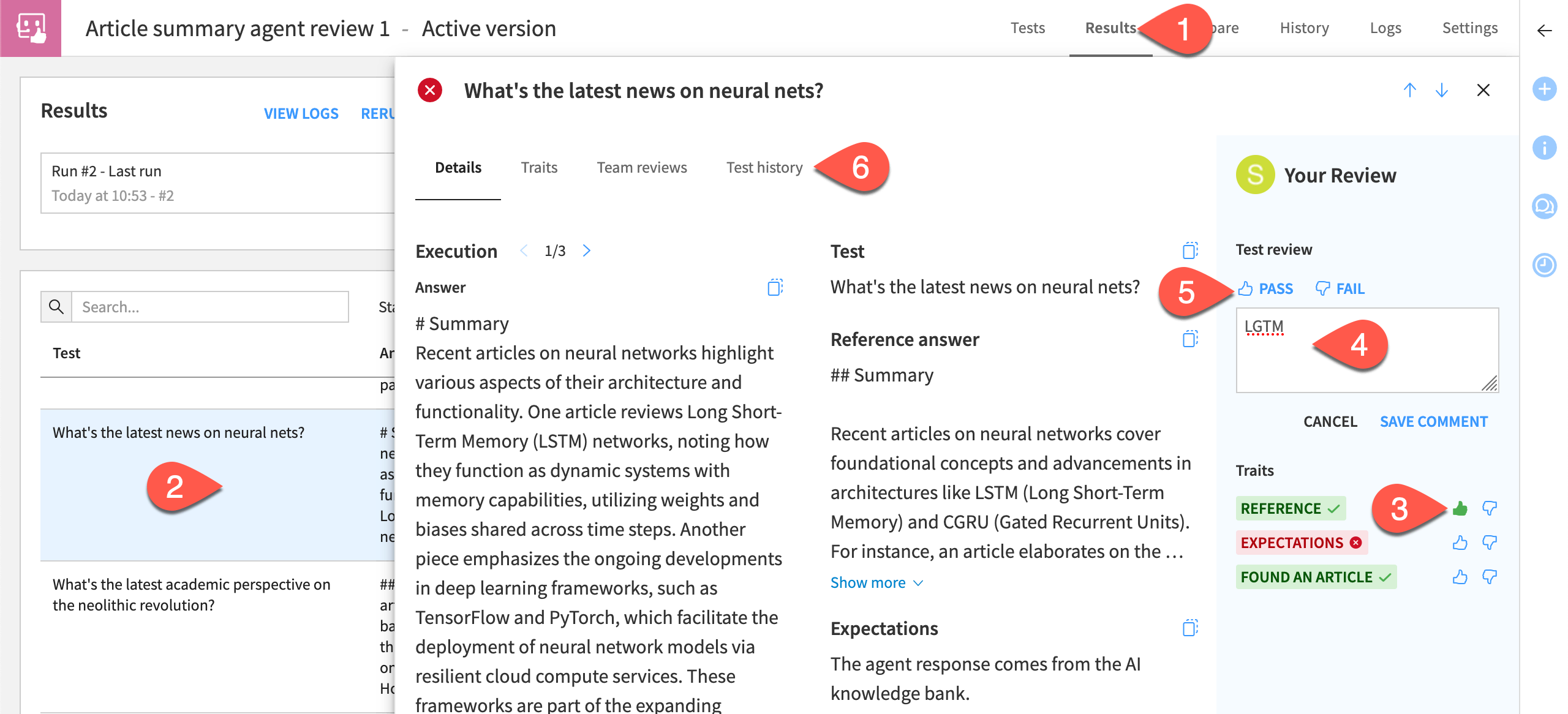This screenshot has width=1568, height=714.
Task: Open the comments icon in right sidebar
Action: coord(1545,207)
